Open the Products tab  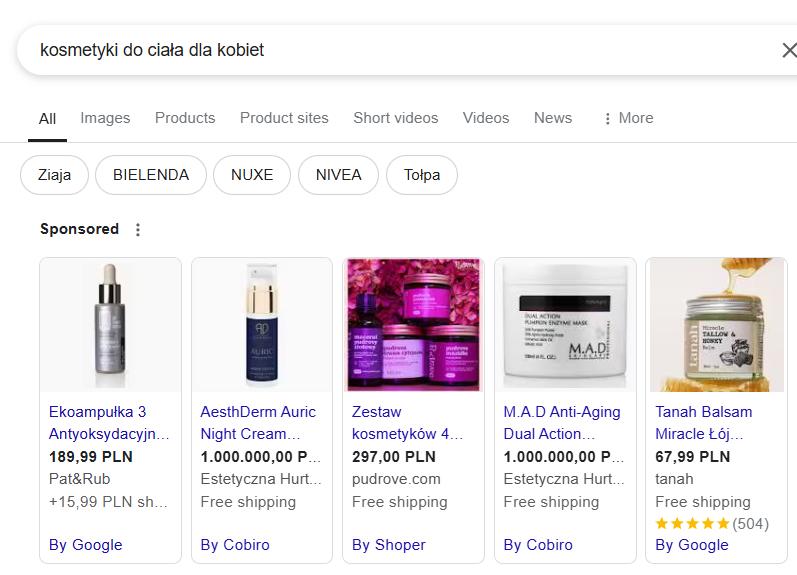[185, 118]
